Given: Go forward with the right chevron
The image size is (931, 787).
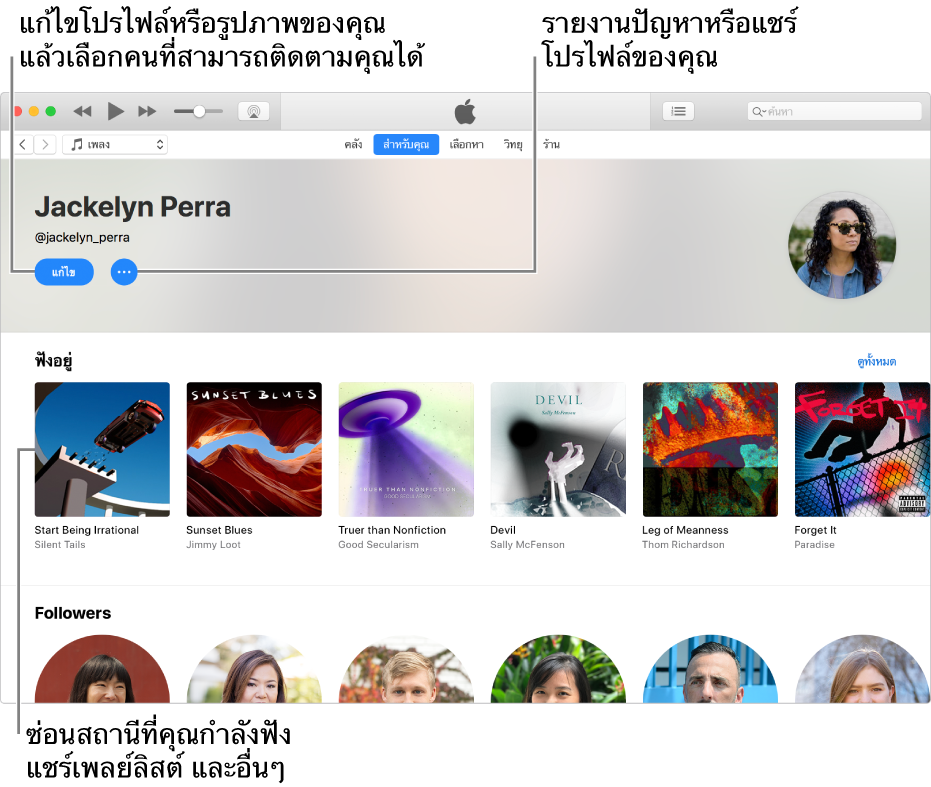Looking at the screenshot, I should (x=45, y=144).
